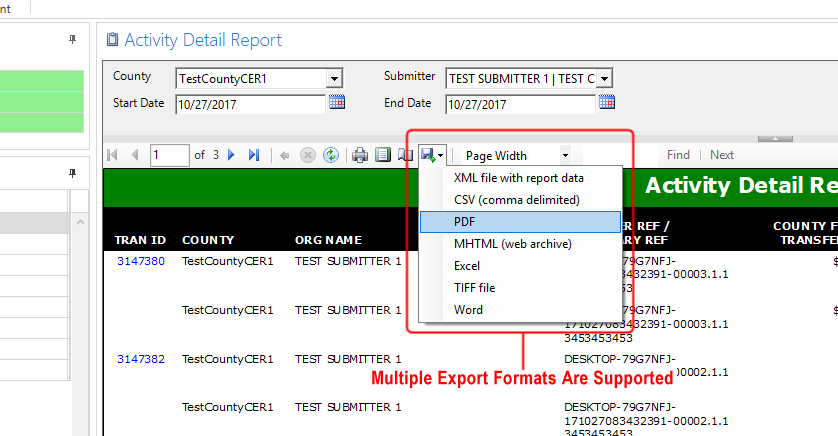
Task: Refresh the report with green arrows icon
Action: [330, 155]
